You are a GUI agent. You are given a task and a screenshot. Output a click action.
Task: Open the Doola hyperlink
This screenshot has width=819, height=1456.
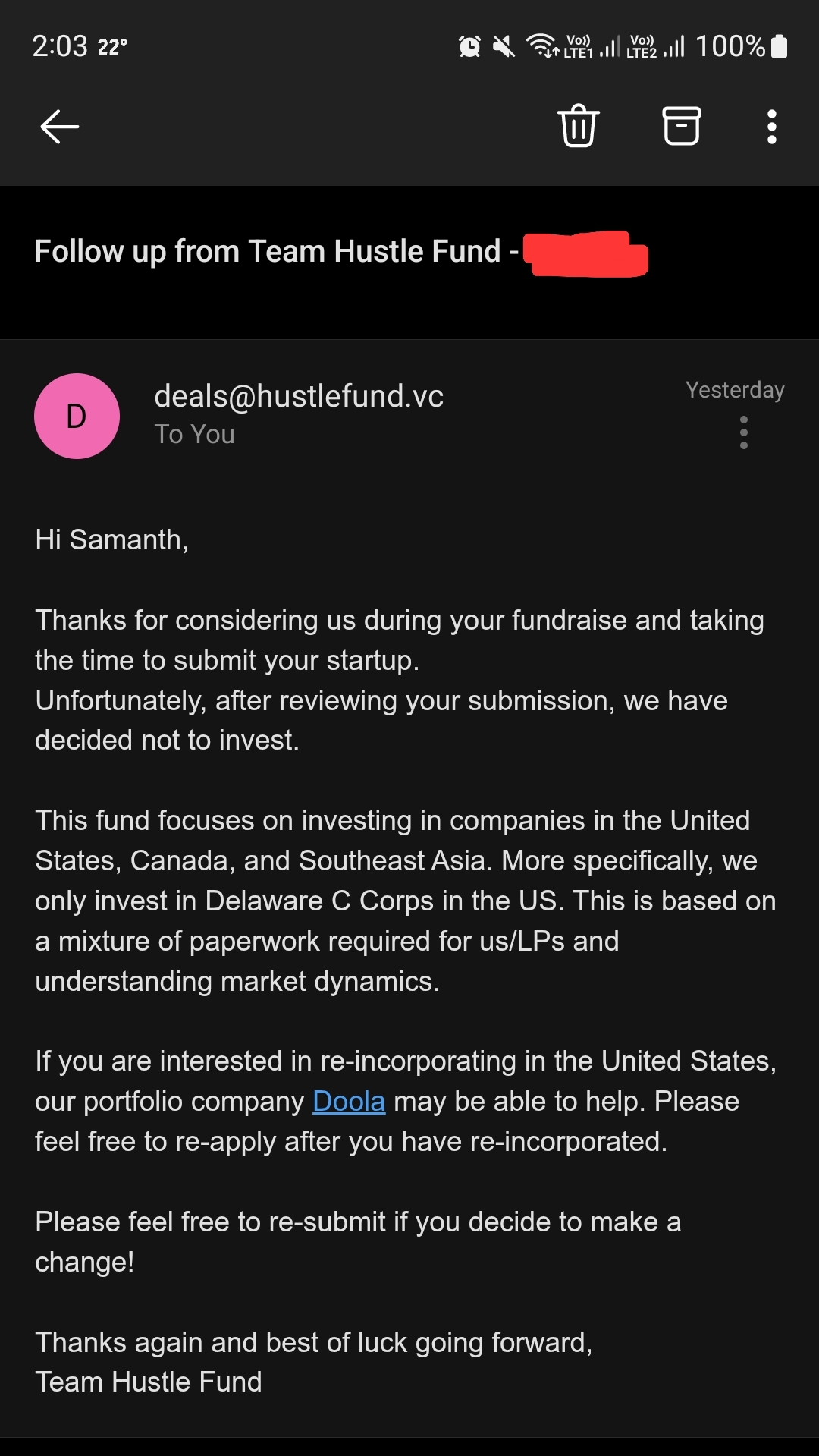(x=349, y=1101)
